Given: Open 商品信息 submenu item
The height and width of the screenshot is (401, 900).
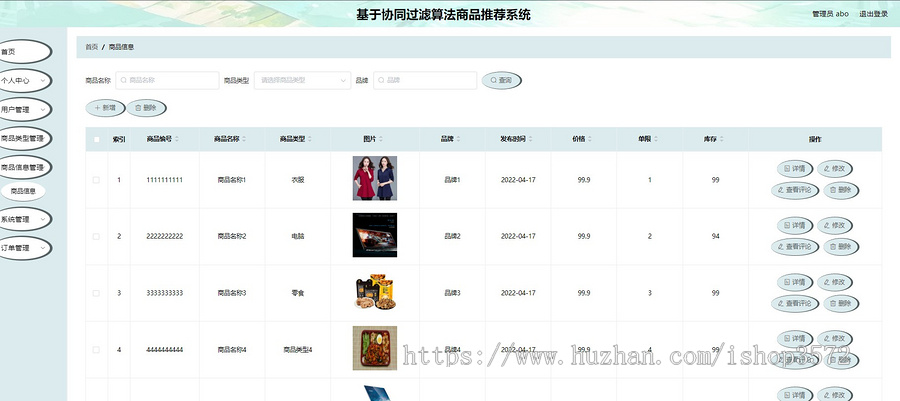Looking at the screenshot, I should 23,192.
